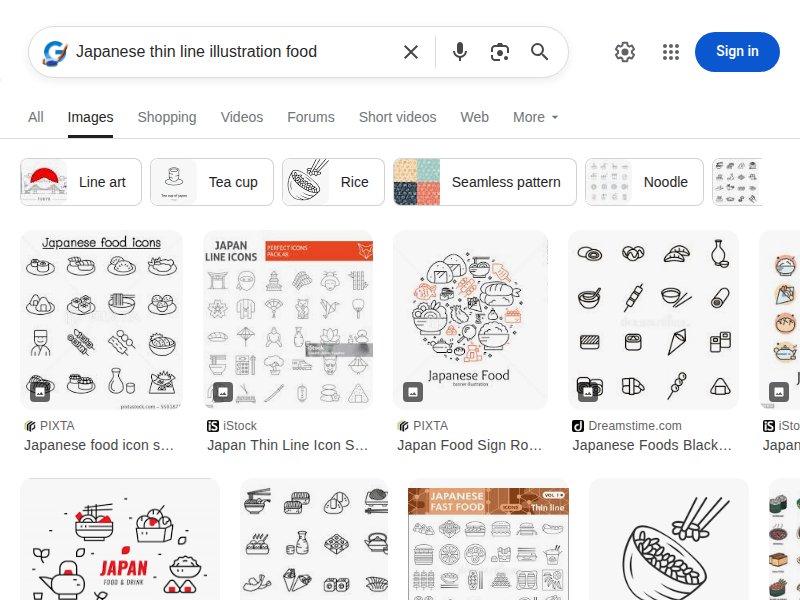The image size is (800, 600).
Task: Open the Videos results tab
Action: 242,117
